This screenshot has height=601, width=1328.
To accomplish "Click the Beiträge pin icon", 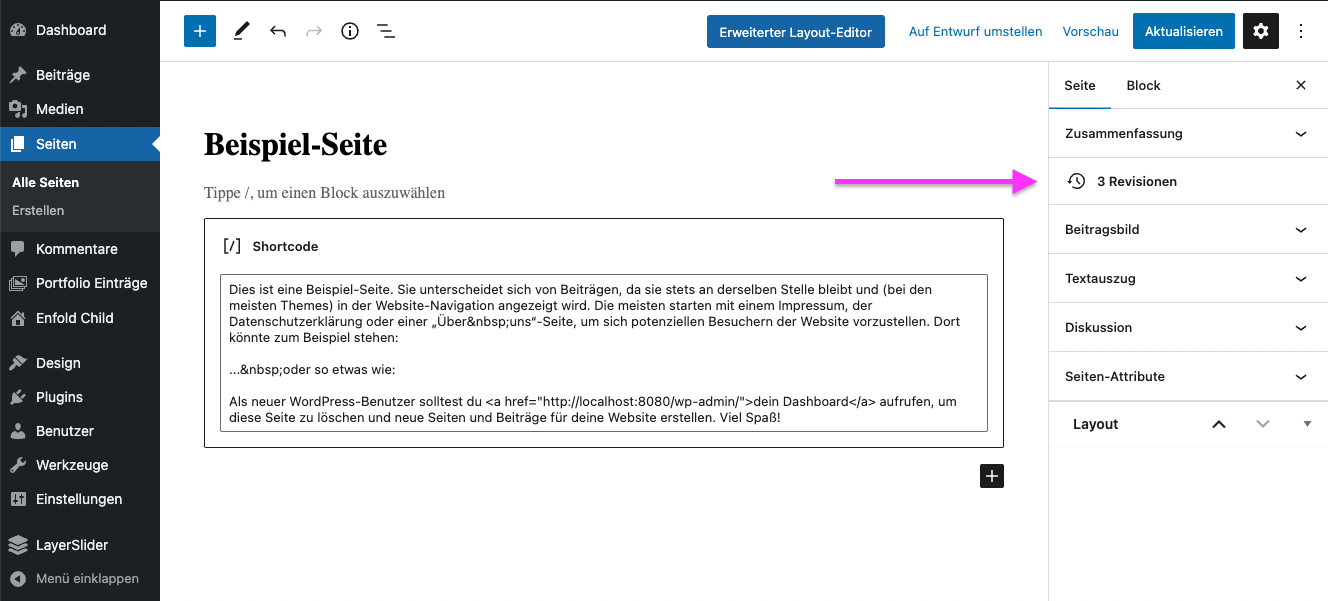I will click(x=18, y=75).
